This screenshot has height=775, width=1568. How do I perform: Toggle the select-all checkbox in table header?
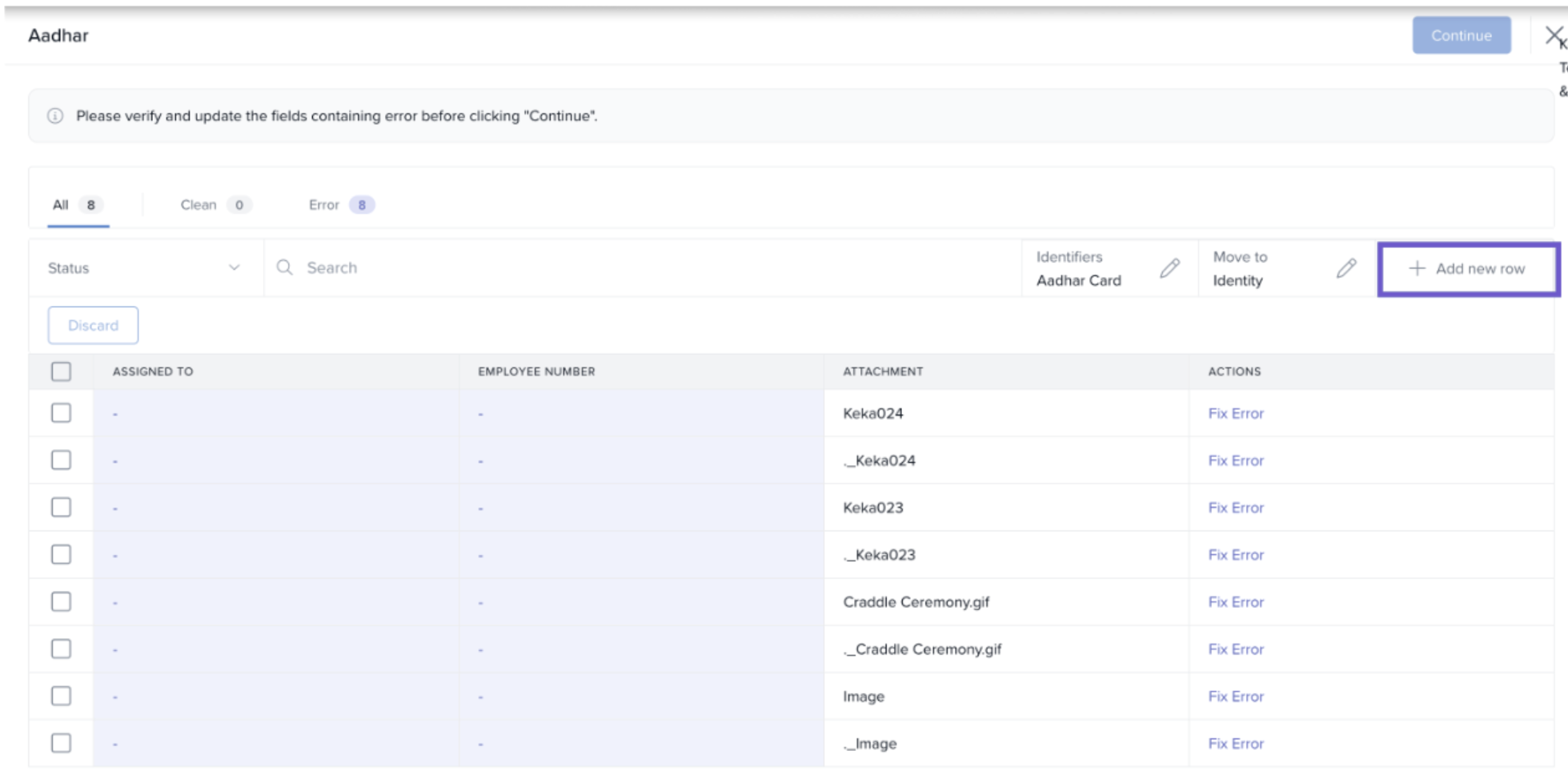pos(61,371)
